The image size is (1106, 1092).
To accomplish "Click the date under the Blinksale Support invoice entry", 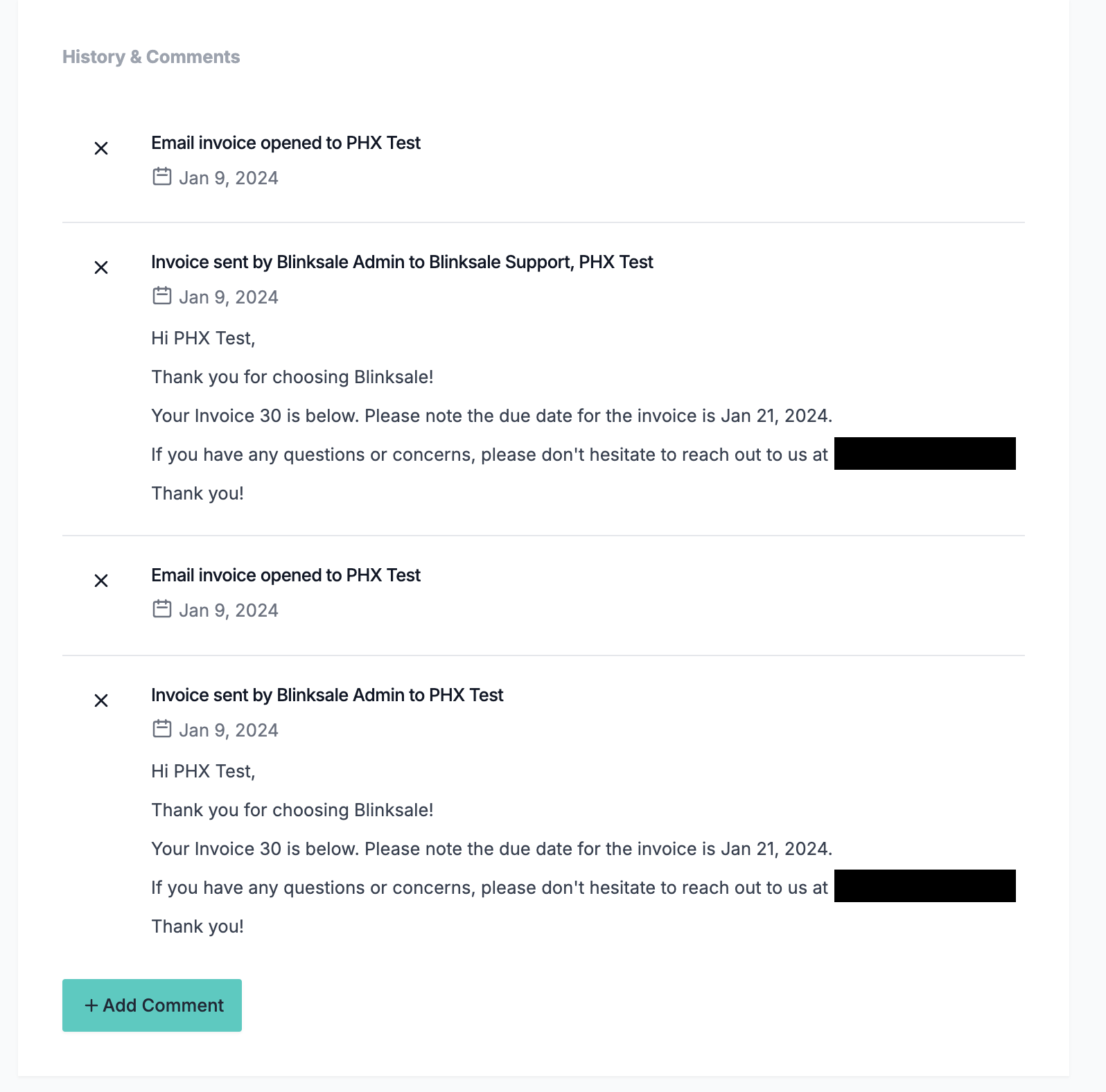I will pyautogui.click(x=229, y=297).
